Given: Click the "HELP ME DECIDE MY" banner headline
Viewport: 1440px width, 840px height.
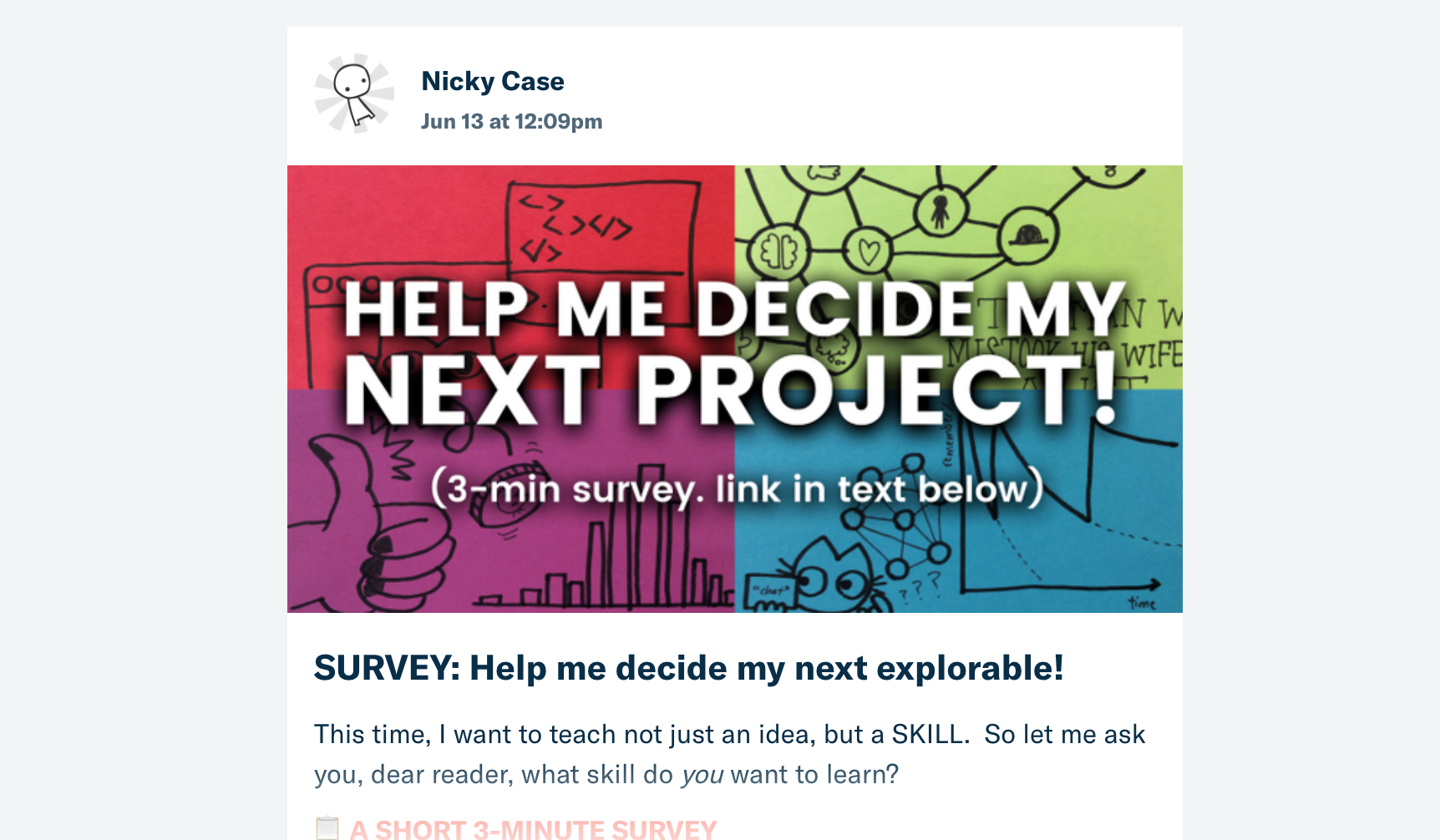Looking at the screenshot, I should [735, 311].
